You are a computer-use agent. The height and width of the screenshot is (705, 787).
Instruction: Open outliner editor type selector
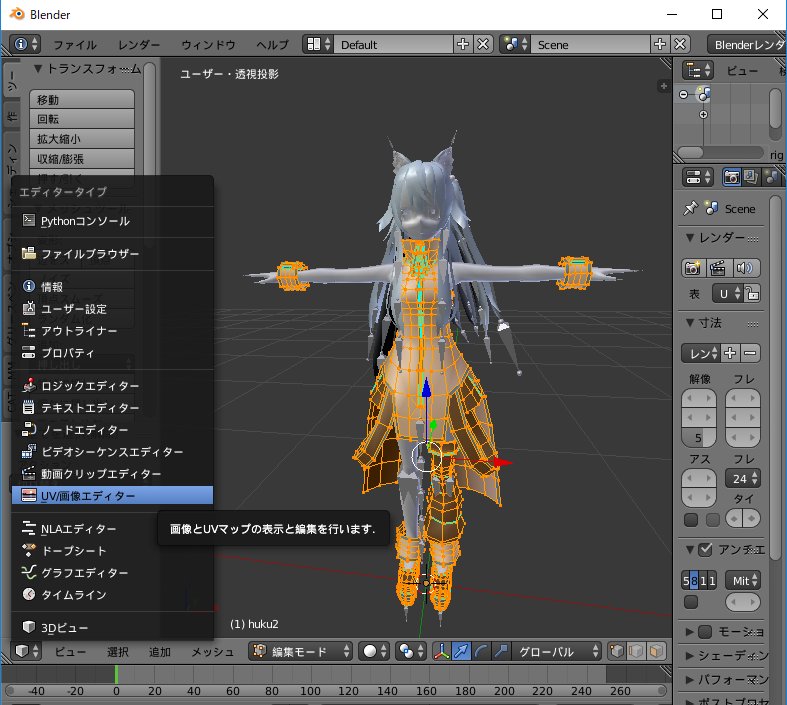(x=697, y=70)
